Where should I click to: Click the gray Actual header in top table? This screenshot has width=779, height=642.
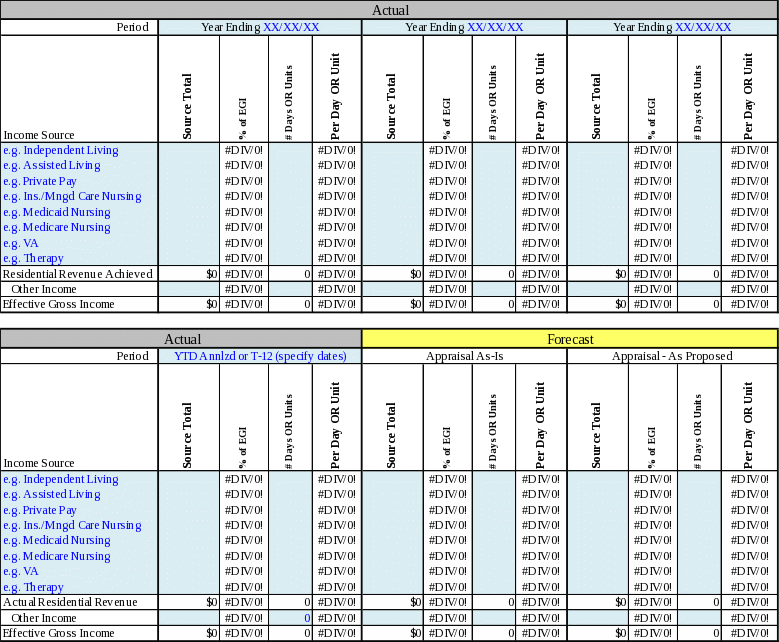(x=389, y=10)
